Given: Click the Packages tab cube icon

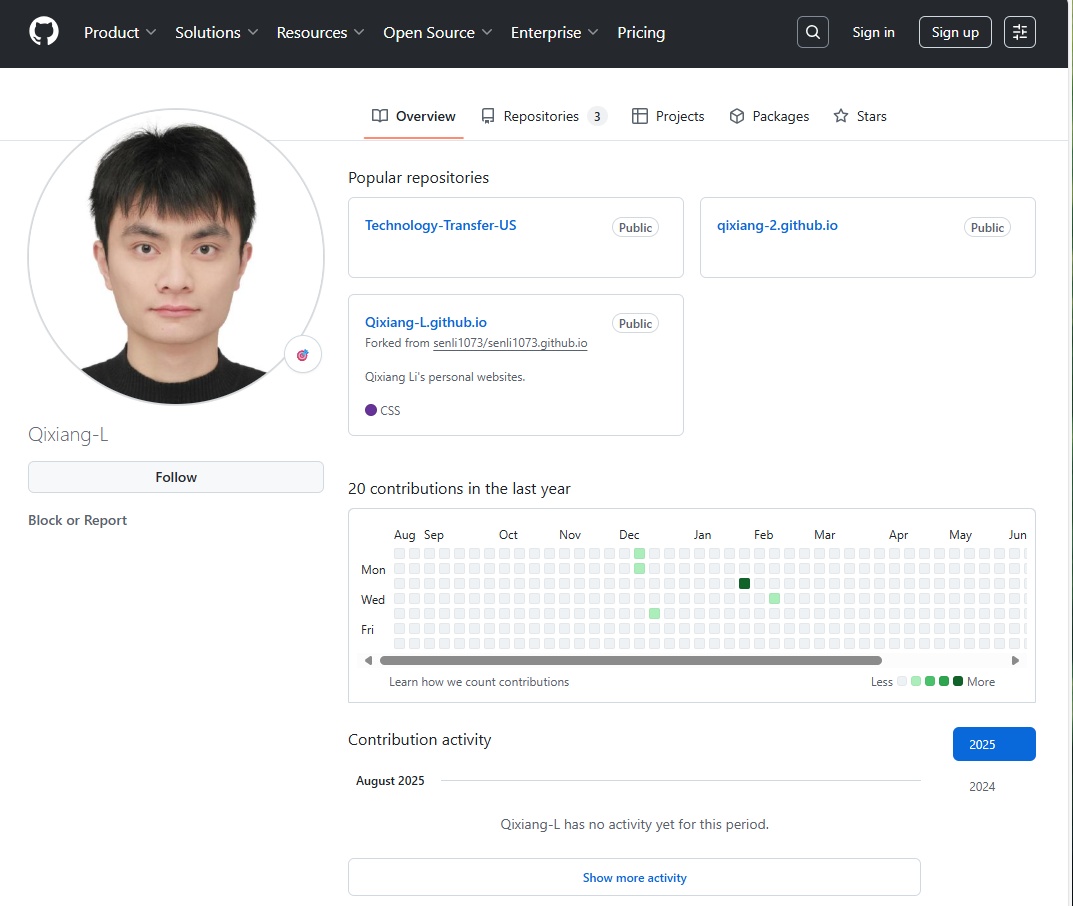Looking at the screenshot, I should [x=737, y=116].
